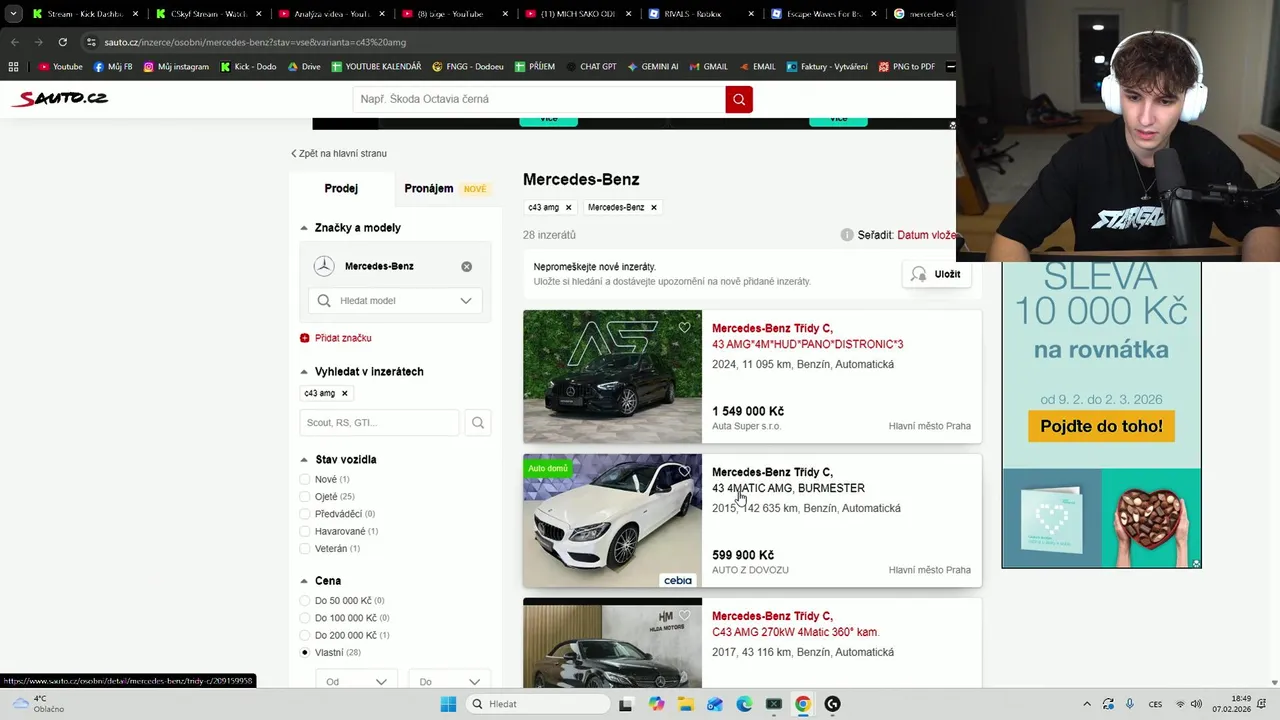Click the info icon next to Seřadit
The image size is (1280, 720).
(x=847, y=235)
